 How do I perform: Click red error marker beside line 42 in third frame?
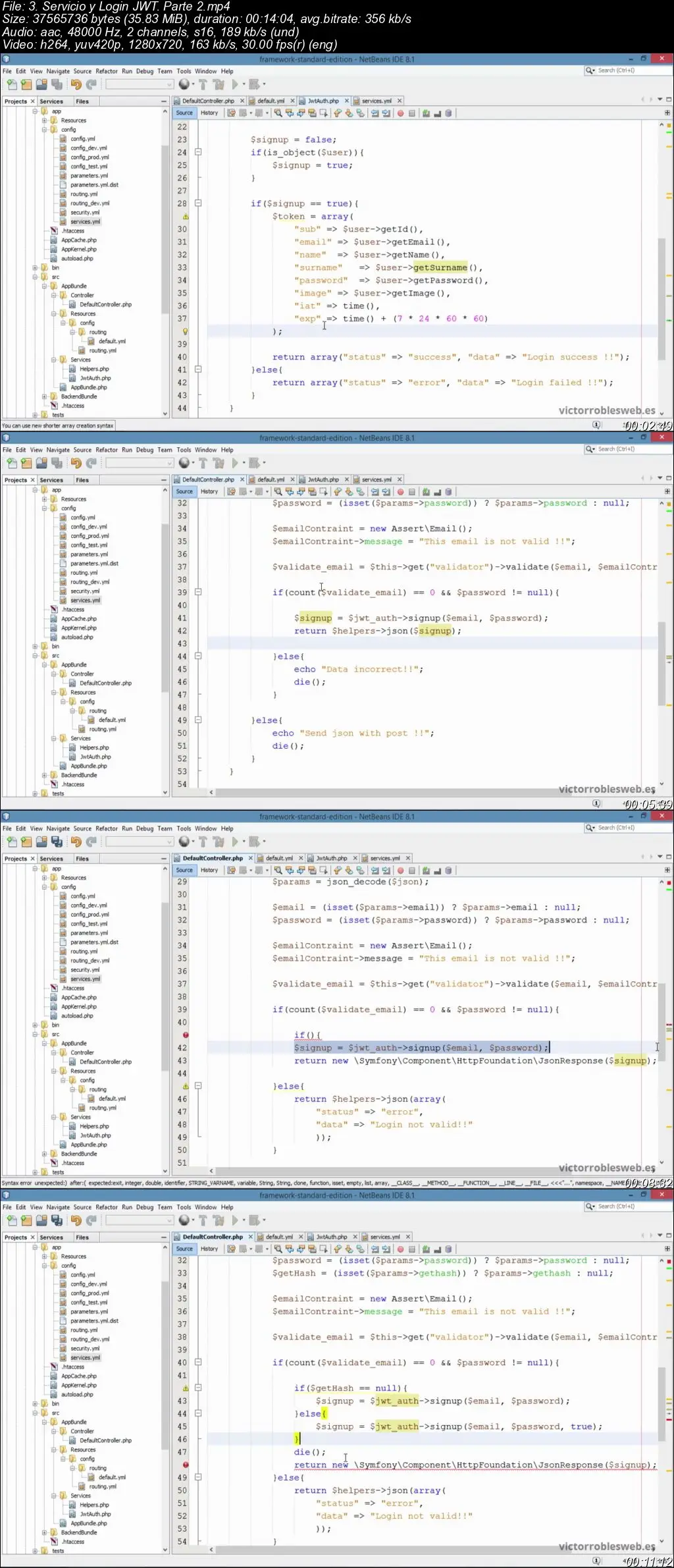pyautogui.click(x=186, y=1035)
